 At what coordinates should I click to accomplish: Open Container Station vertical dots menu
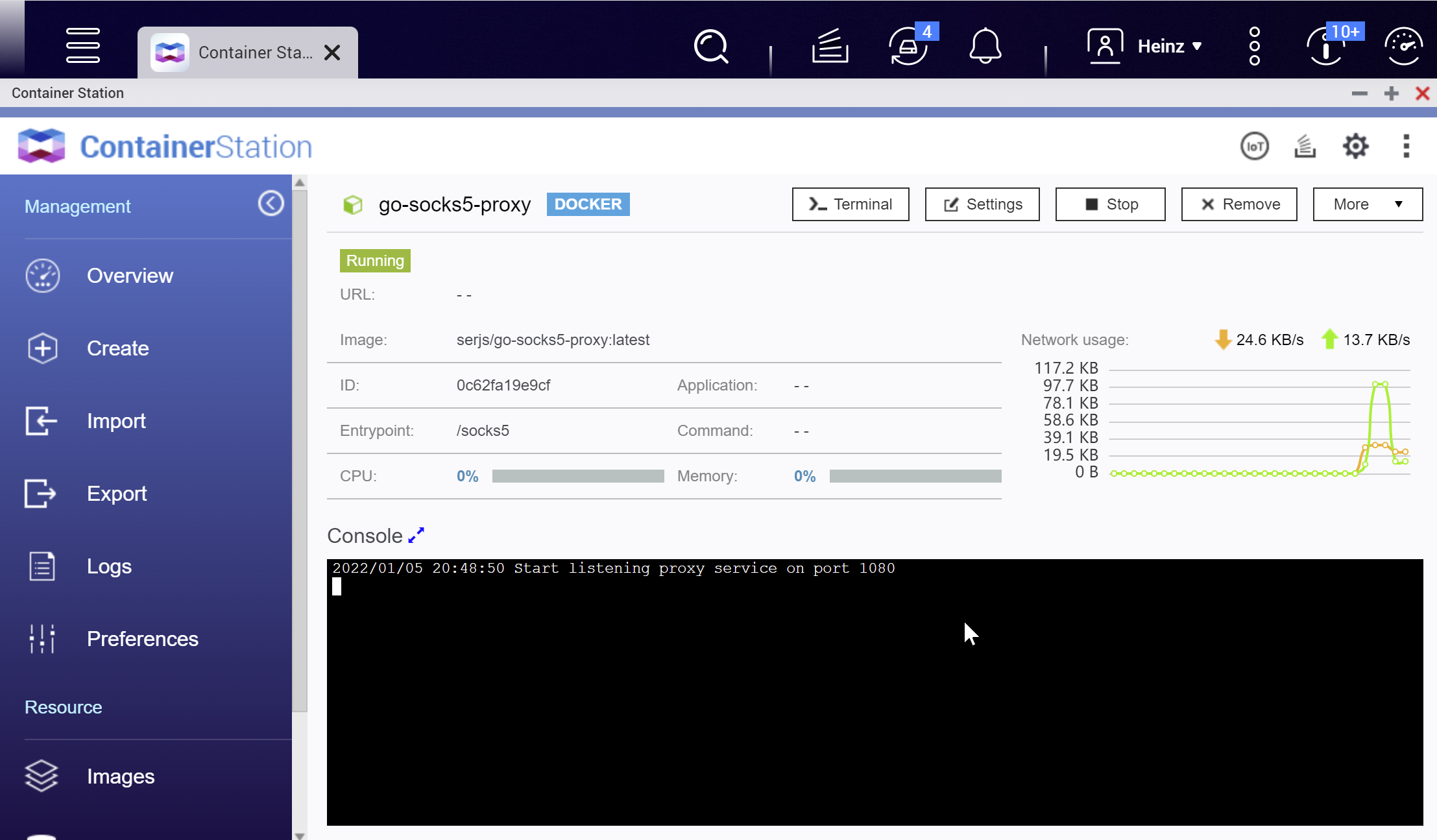click(1406, 147)
